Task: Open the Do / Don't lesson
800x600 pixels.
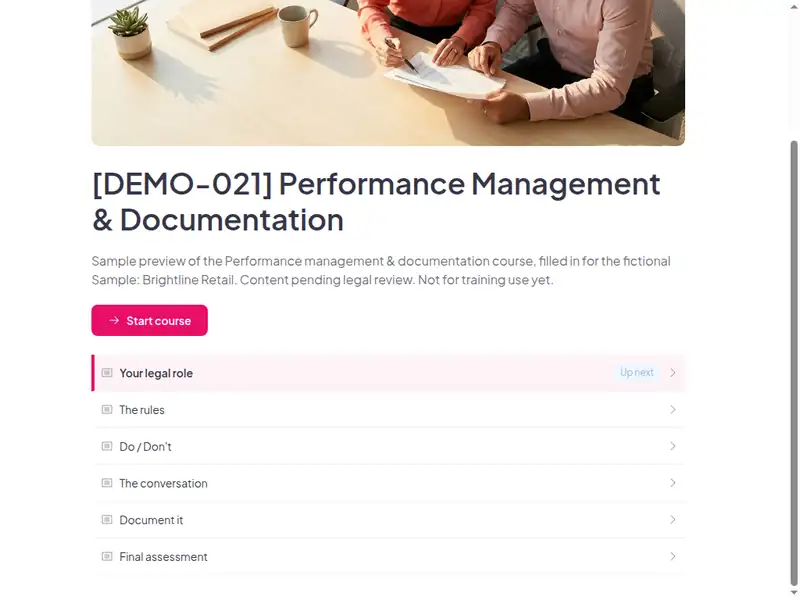Action: 388,446
